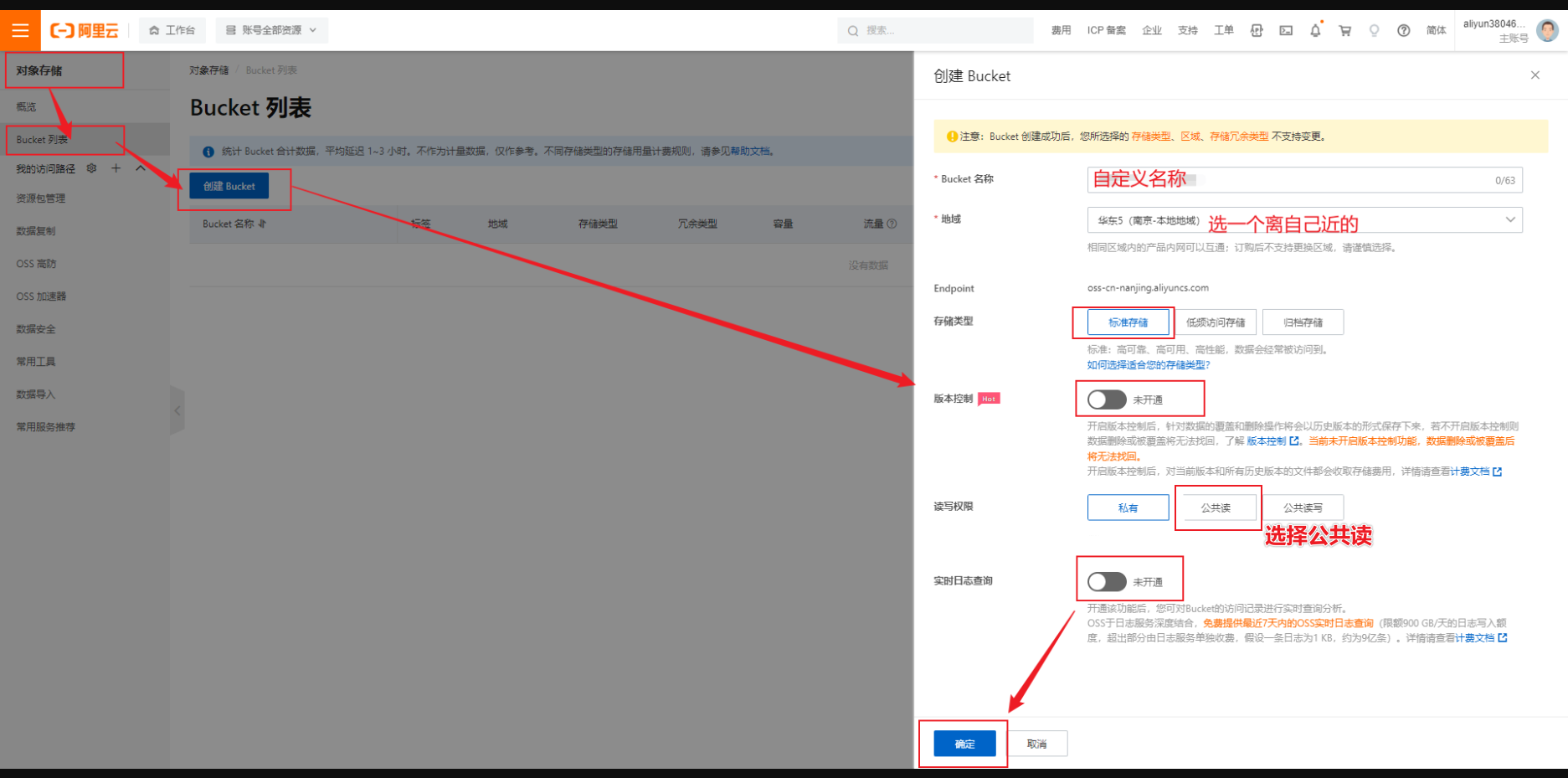
Task: Click the mobile app QR icon
Action: tap(1257, 30)
